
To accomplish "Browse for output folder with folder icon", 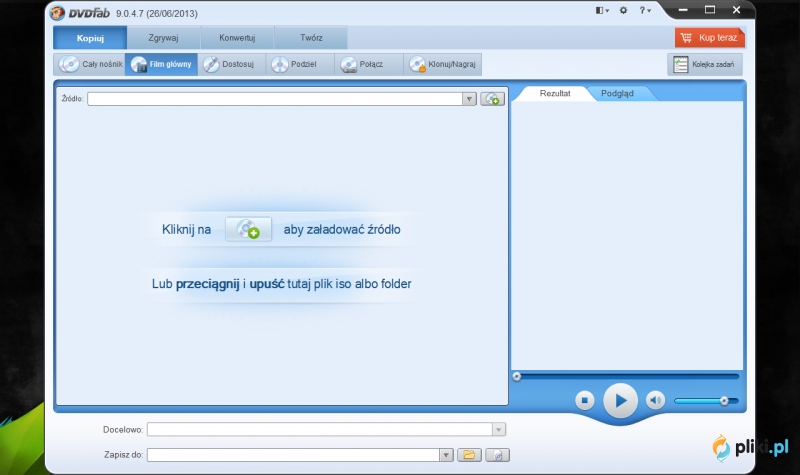I will pos(469,455).
